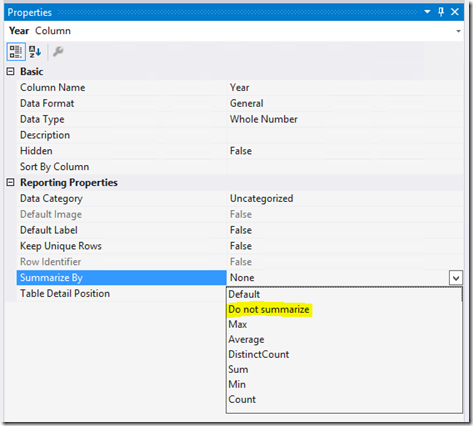Select the Description property label
Image resolution: width=473 pixels, height=426 pixels.
[45, 135]
